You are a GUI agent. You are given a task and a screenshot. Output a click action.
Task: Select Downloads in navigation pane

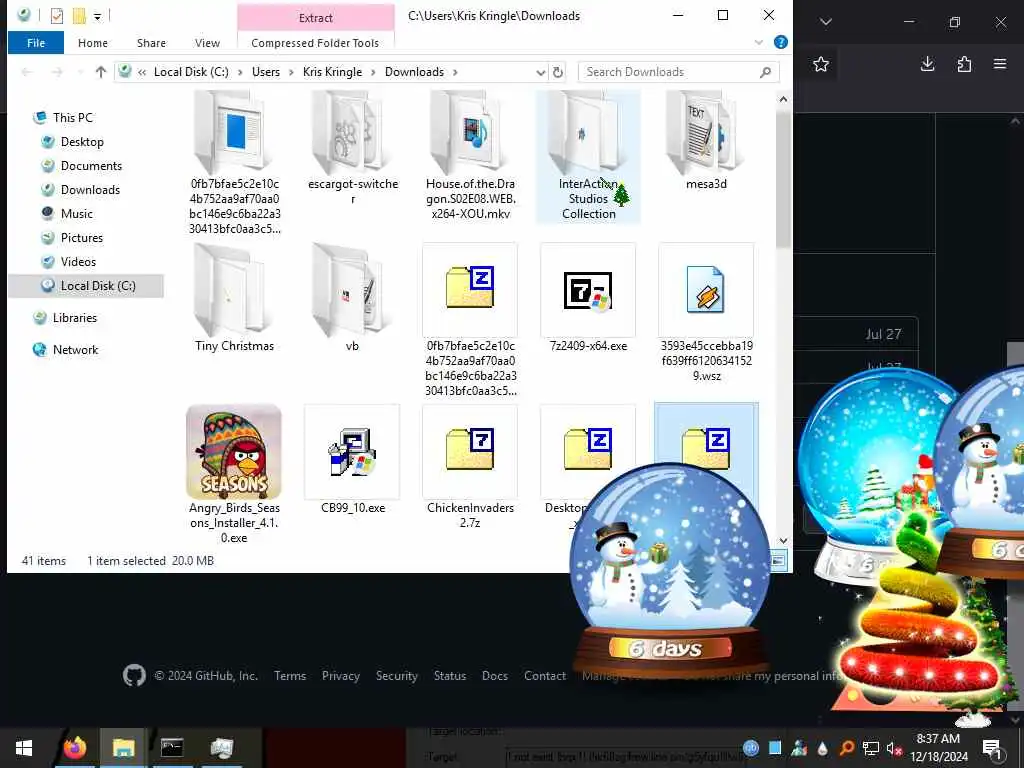[x=90, y=190]
